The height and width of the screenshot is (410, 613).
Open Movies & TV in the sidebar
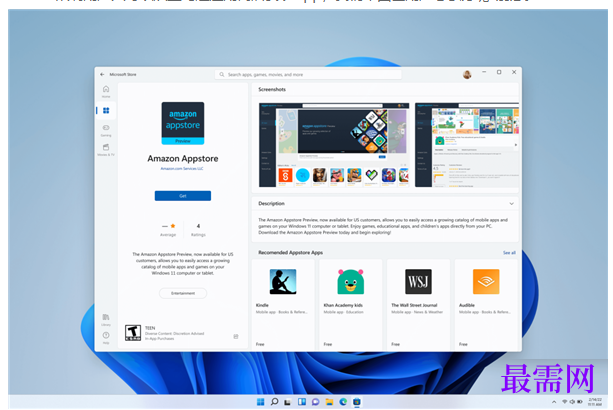106,150
